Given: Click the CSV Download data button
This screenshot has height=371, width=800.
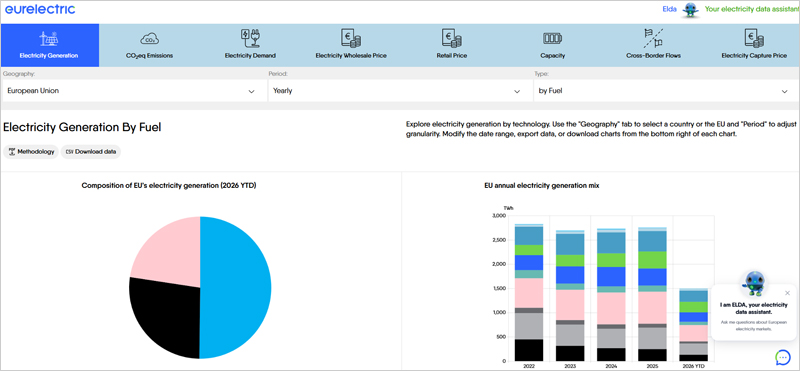Looking at the screenshot, I should tap(91, 152).
